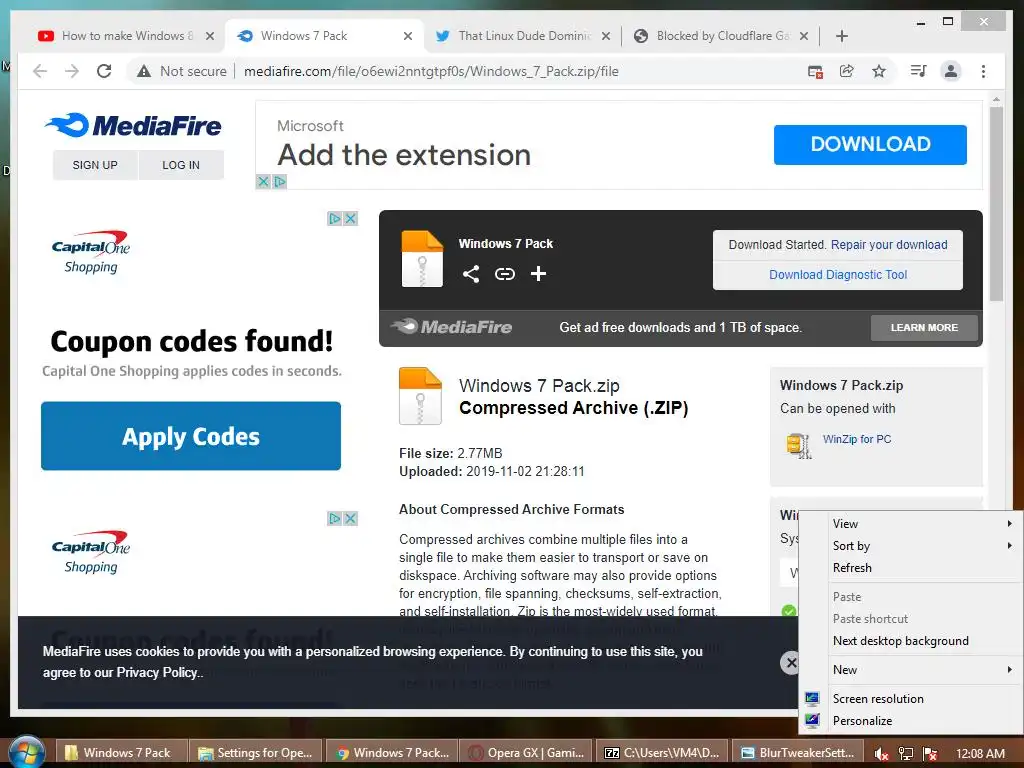Close the YouTube tab

pos(210,36)
